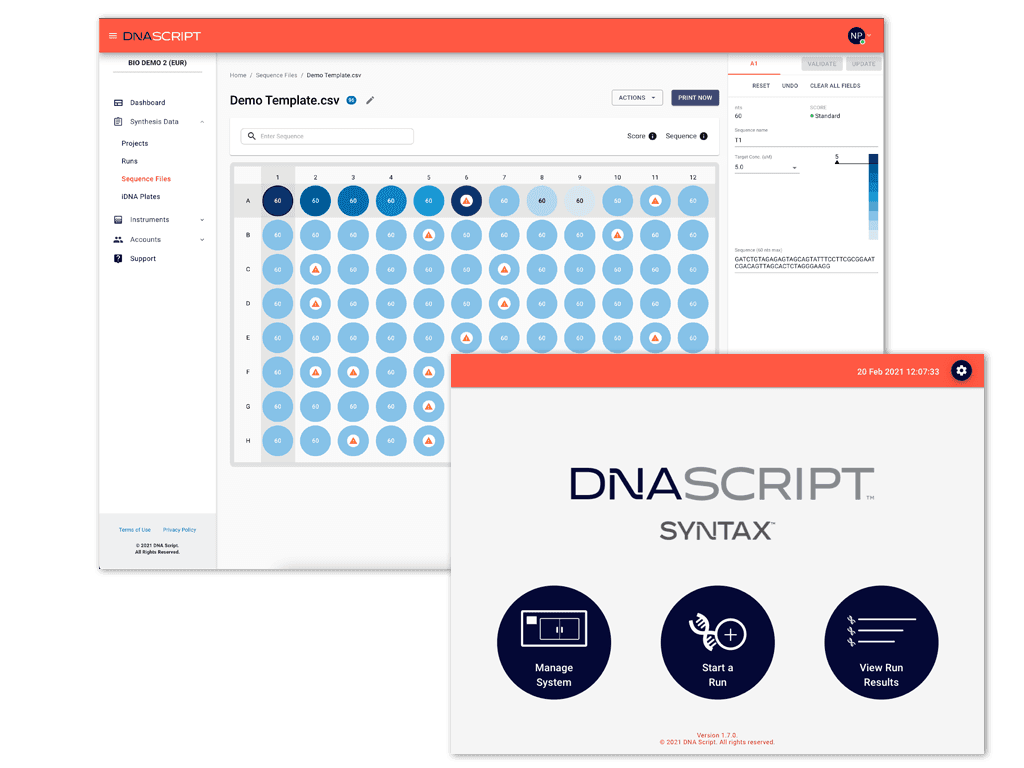Click the blue badge beside Demo Template.csv
1024x768 pixels.
pyautogui.click(x=351, y=100)
